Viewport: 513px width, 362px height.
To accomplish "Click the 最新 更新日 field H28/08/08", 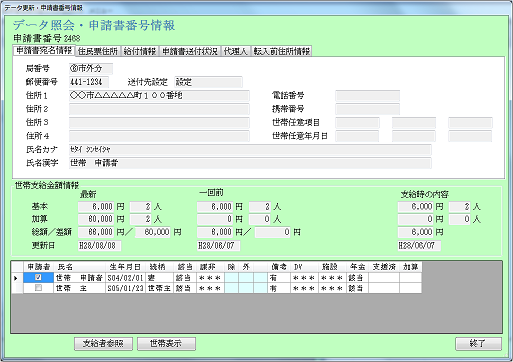I will point(100,246).
